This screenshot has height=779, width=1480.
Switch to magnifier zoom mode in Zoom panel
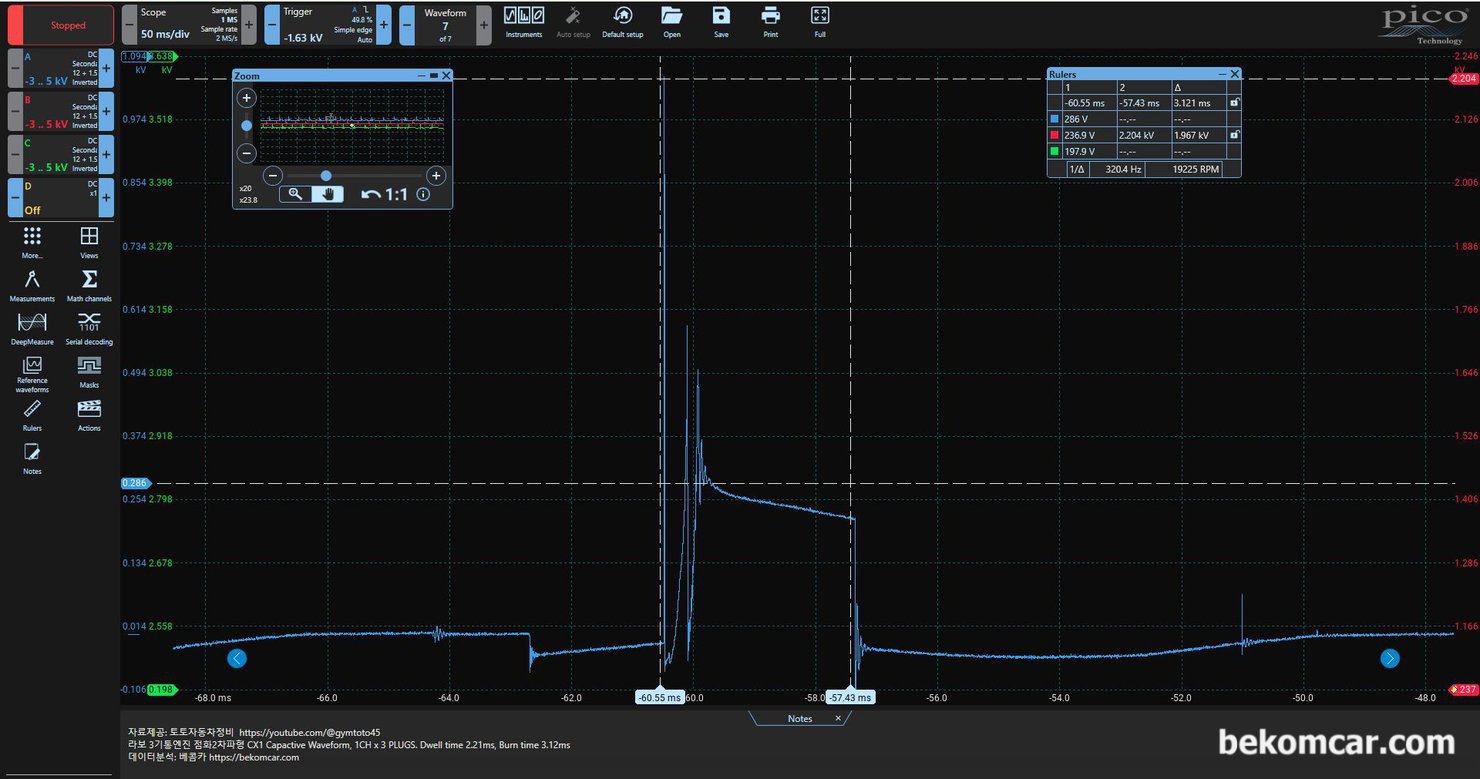[296, 194]
